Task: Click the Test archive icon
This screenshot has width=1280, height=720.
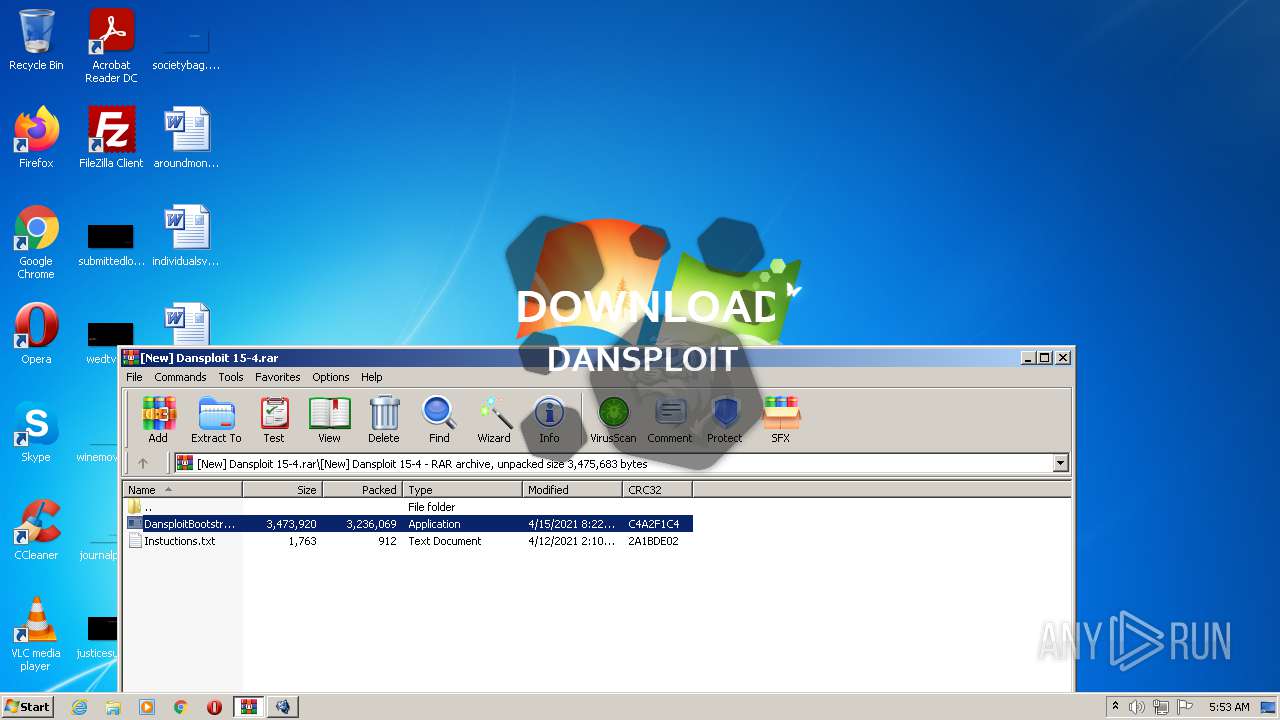Action: (274, 419)
